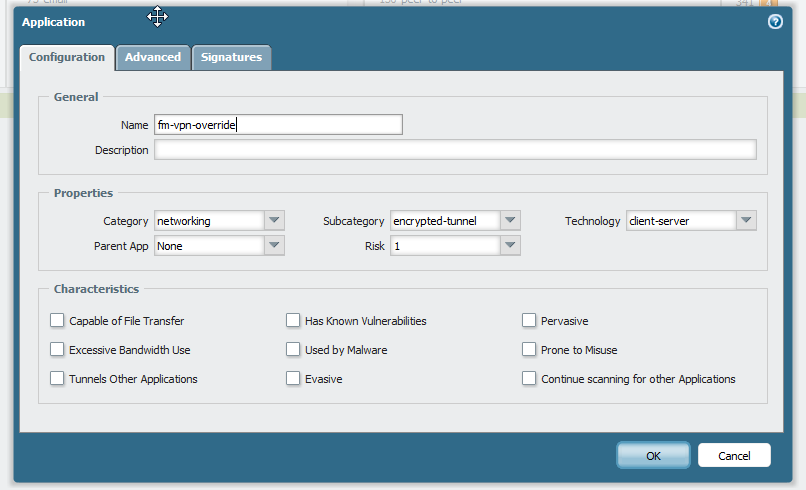The width and height of the screenshot is (806, 490).
Task: Enable Has Known Vulnerabilities checkbox
Action: pos(293,321)
